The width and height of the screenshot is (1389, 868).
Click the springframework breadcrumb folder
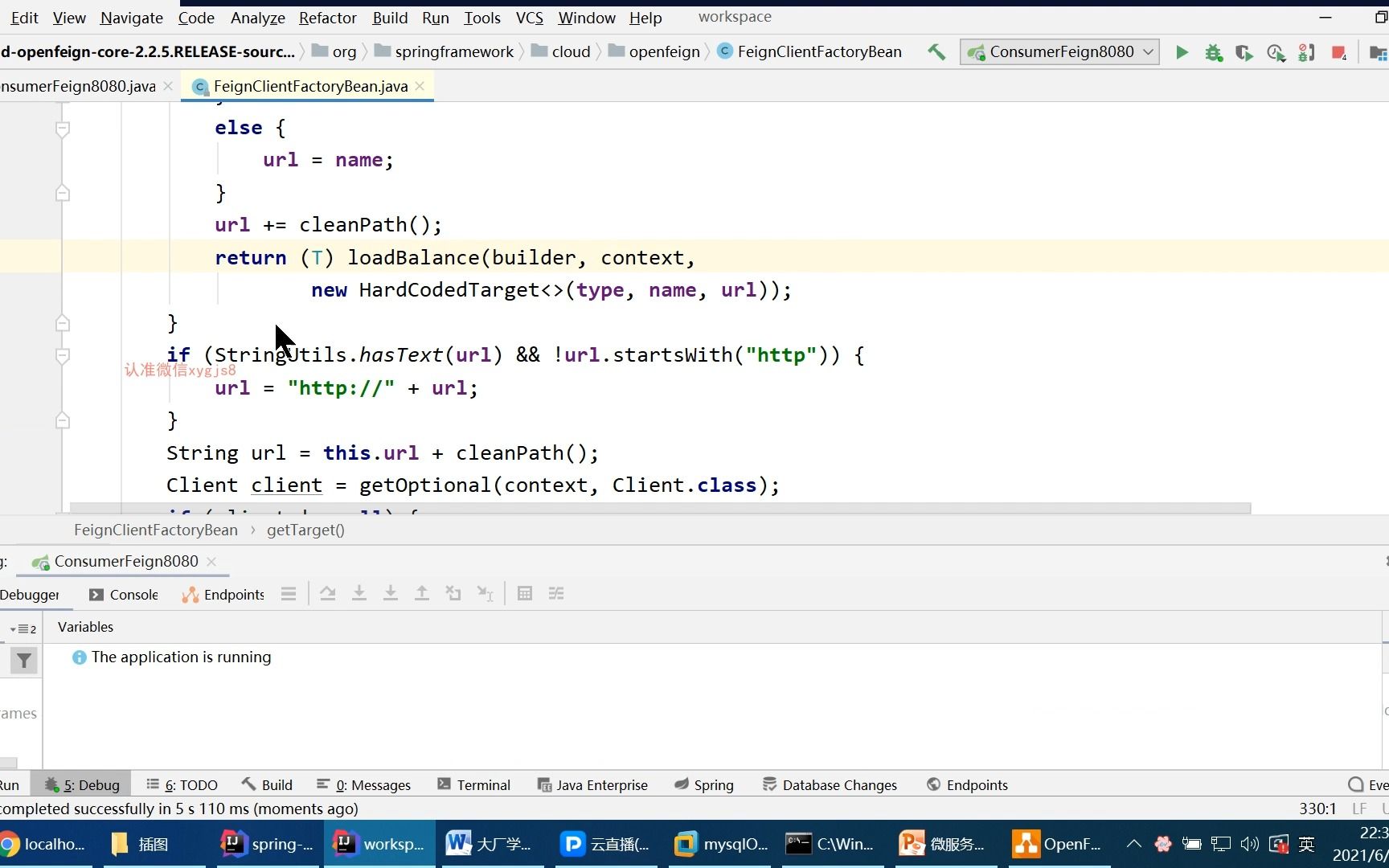point(444,52)
